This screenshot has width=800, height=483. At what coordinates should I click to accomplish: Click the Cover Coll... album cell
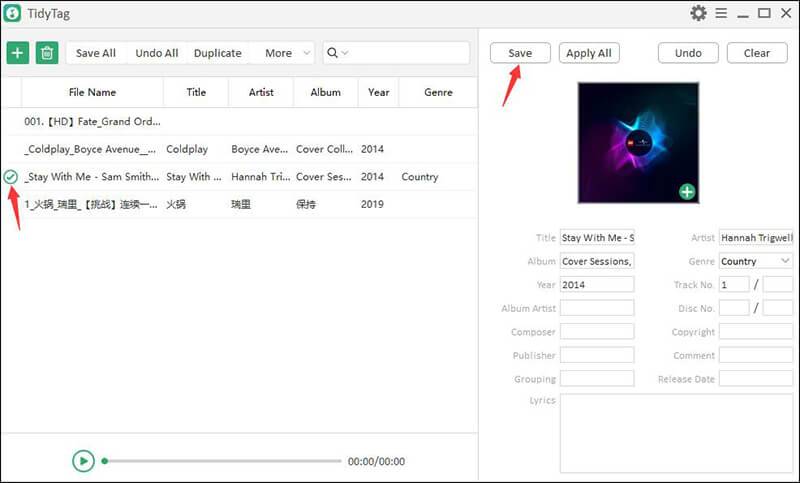click(324, 149)
